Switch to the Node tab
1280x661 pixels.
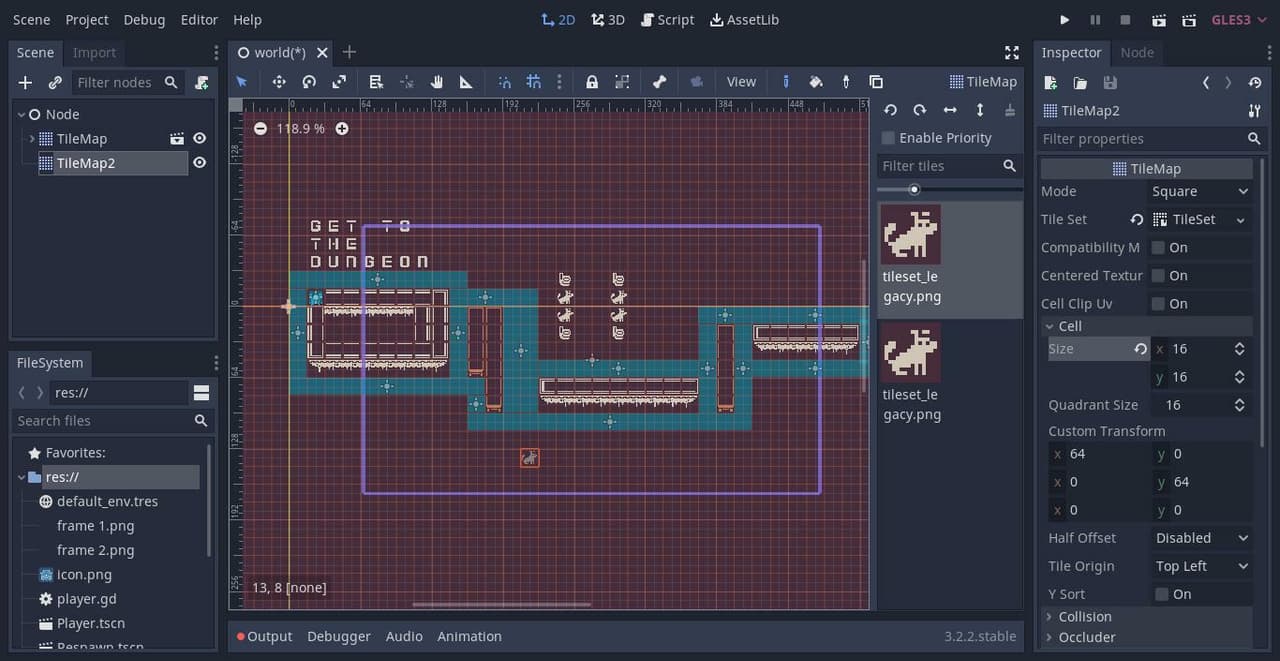pos(1137,52)
